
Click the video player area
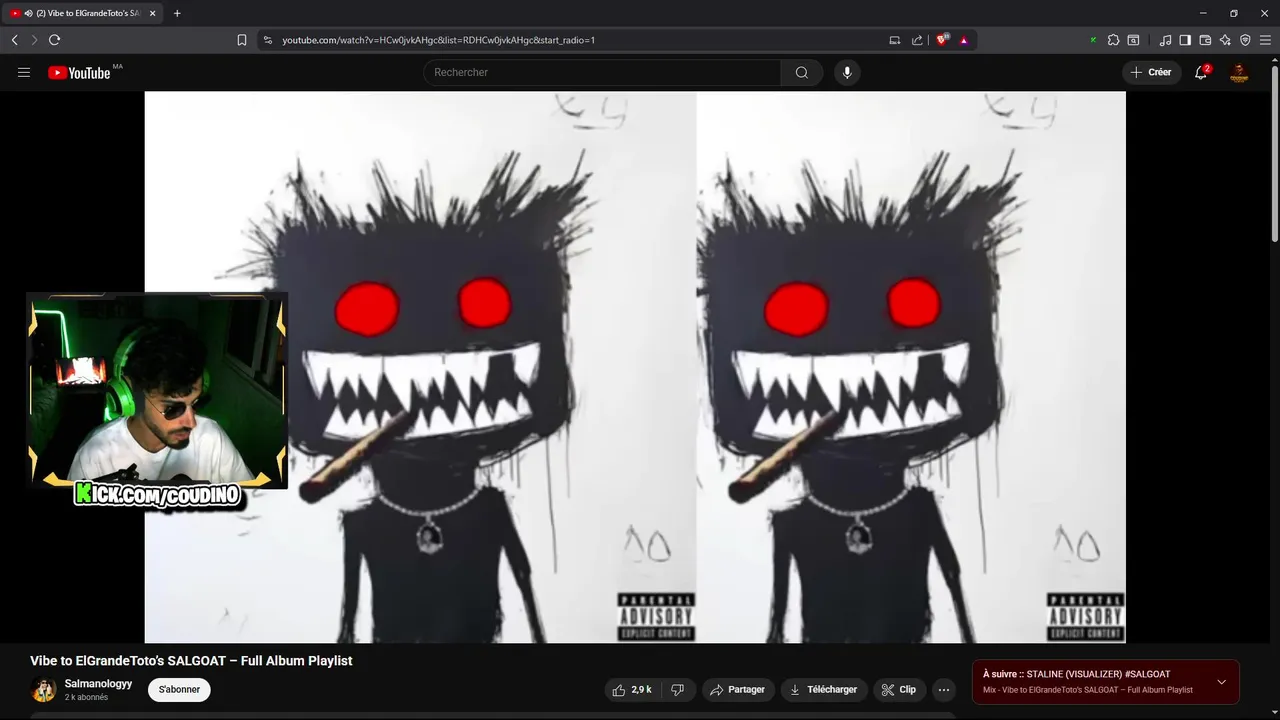pos(635,367)
